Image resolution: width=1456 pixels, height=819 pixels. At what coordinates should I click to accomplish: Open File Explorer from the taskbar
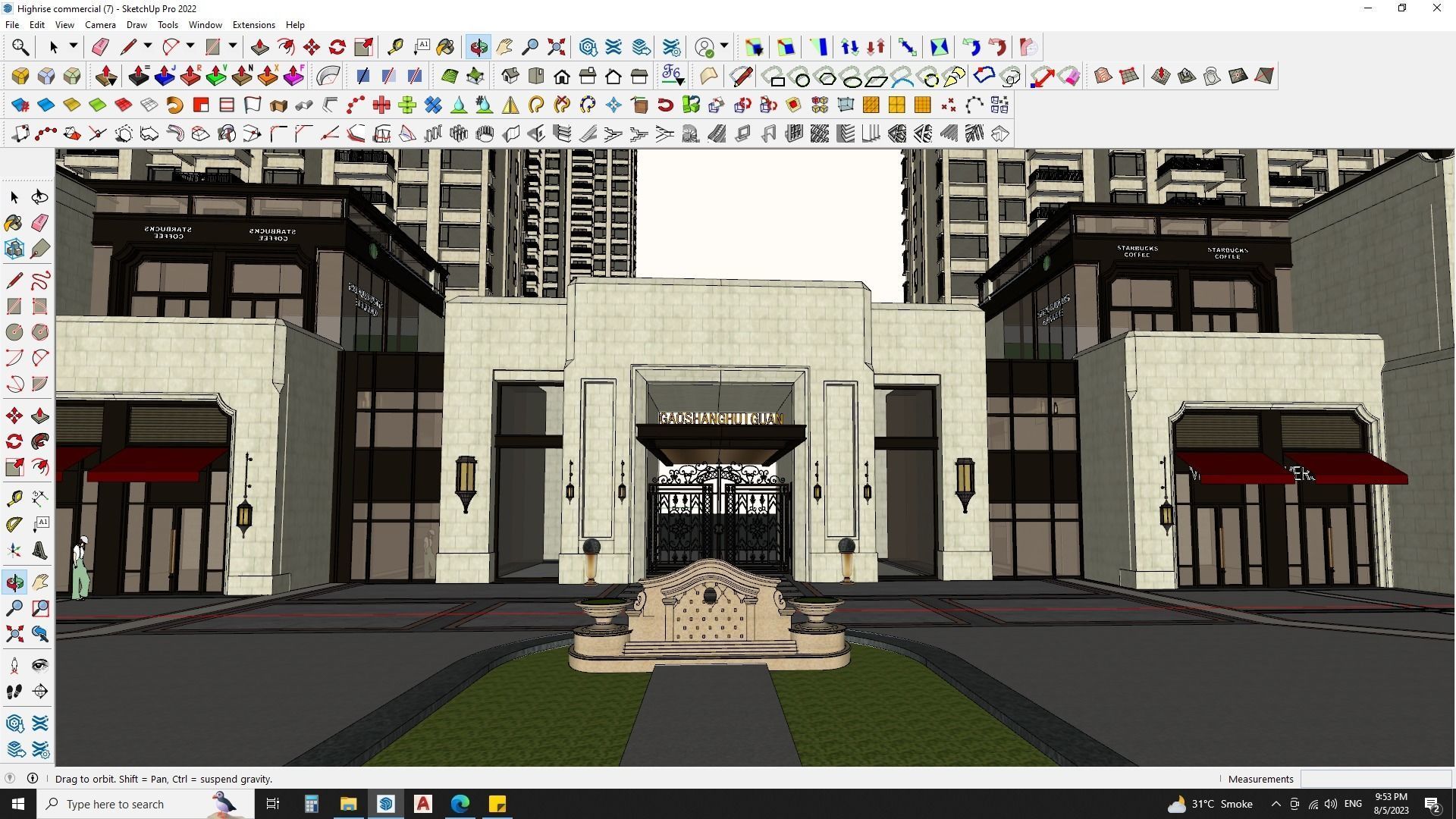pyautogui.click(x=348, y=804)
